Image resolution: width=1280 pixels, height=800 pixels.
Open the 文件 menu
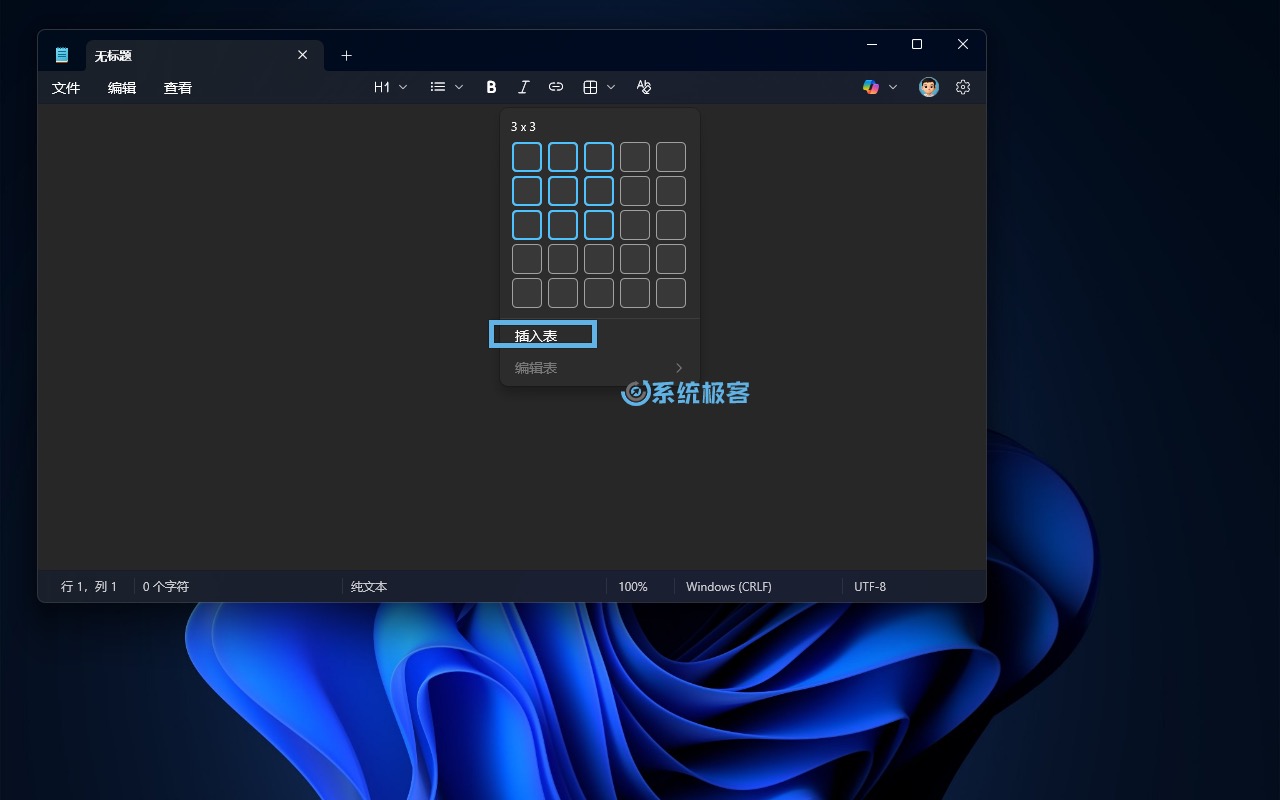coord(66,88)
